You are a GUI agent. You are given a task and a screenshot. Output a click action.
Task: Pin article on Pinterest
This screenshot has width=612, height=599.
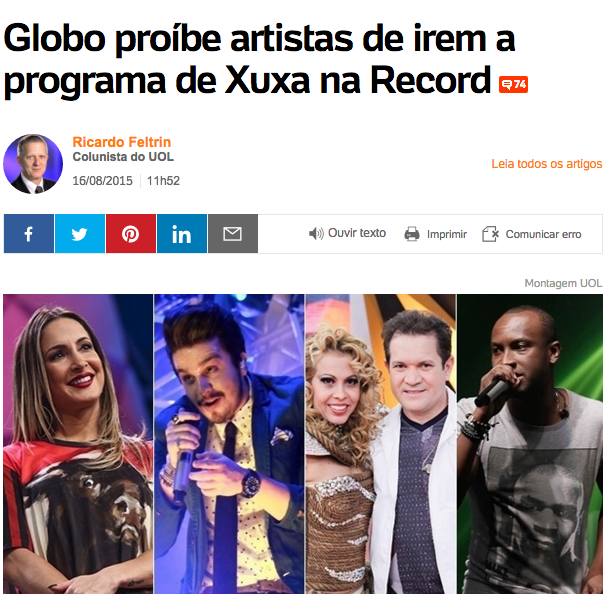[x=131, y=233]
